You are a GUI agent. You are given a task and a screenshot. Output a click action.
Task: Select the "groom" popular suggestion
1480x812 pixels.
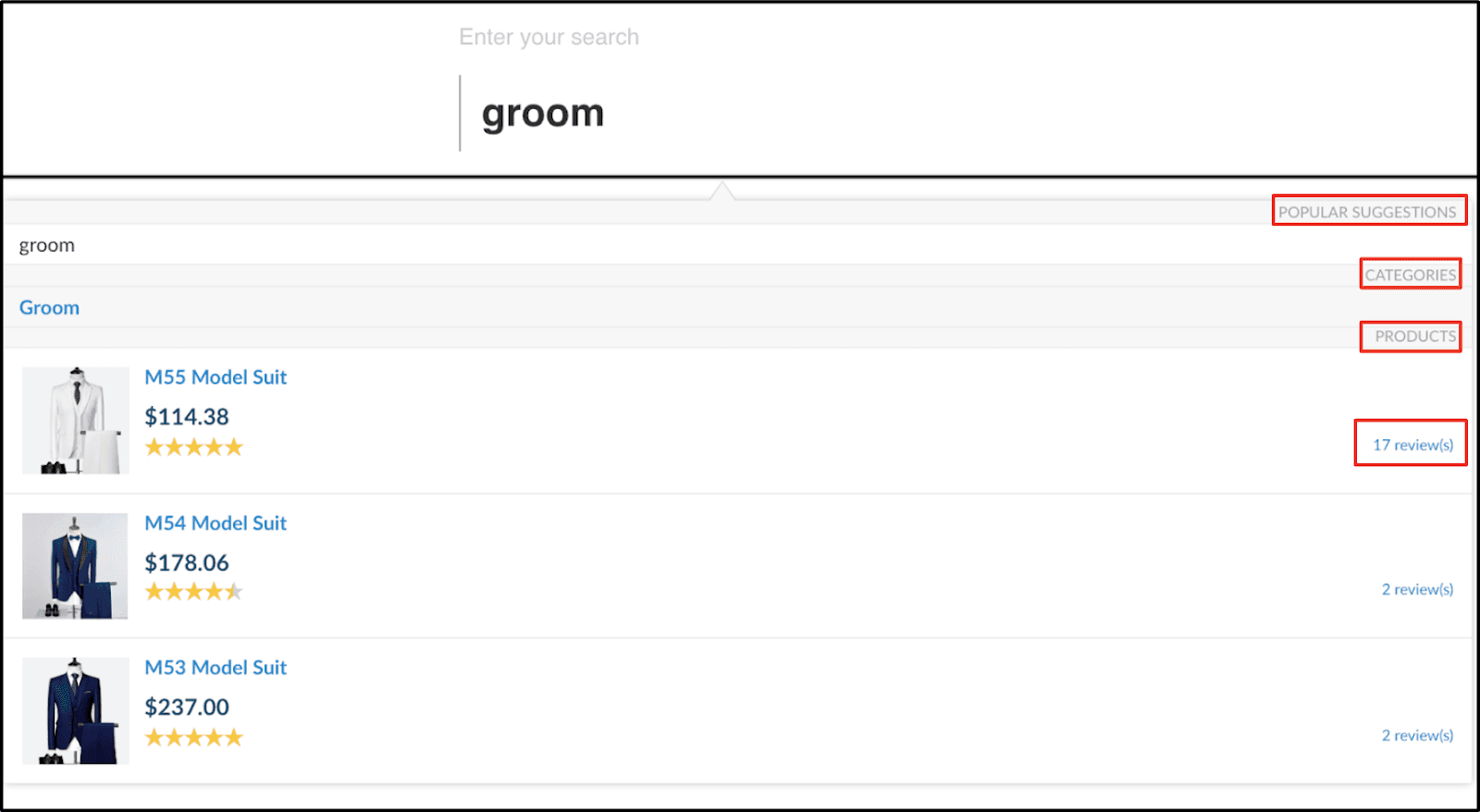(47, 246)
